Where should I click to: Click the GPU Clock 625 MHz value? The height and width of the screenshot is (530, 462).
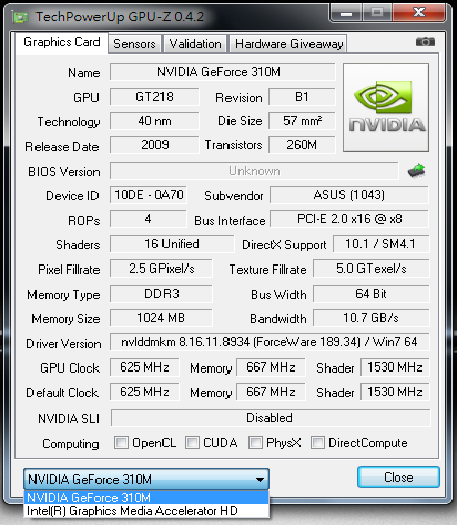pyautogui.click(x=145, y=367)
